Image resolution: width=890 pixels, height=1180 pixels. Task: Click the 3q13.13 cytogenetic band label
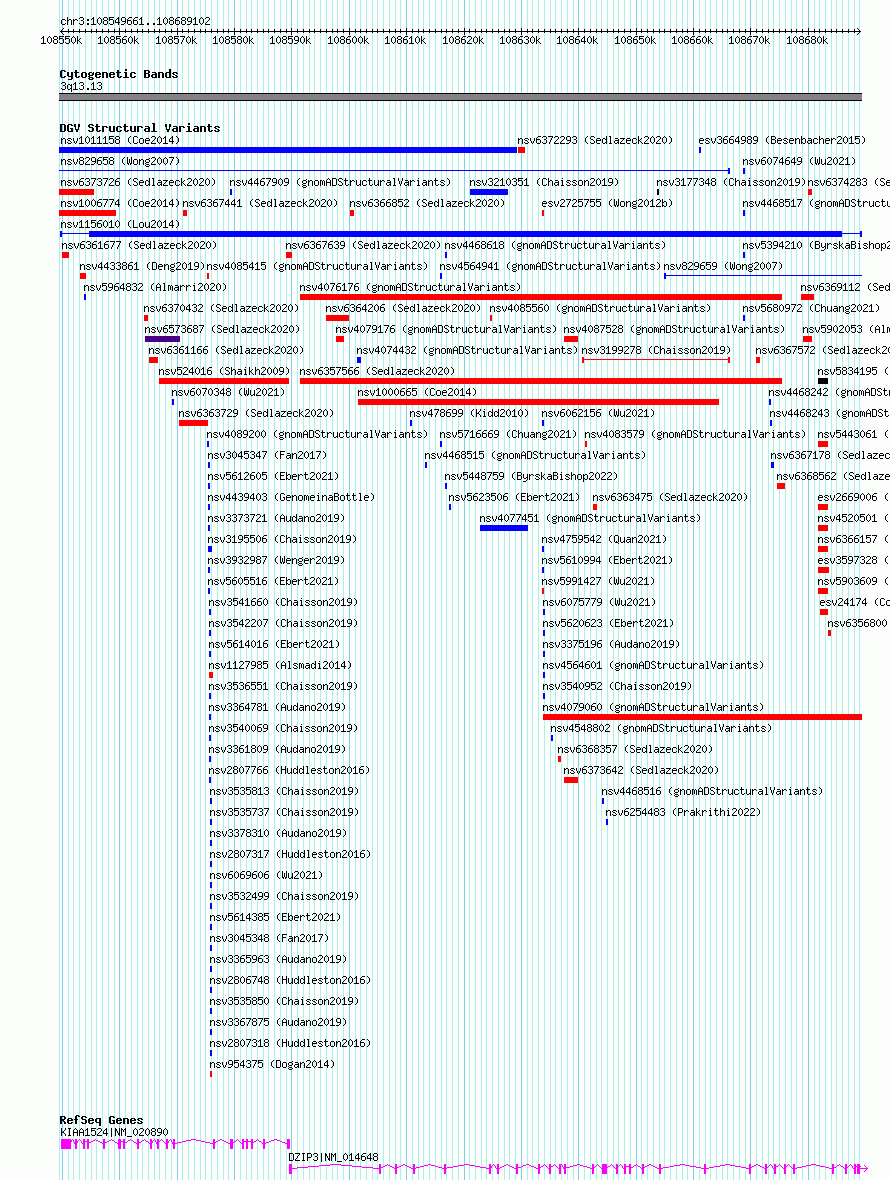(x=81, y=87)
